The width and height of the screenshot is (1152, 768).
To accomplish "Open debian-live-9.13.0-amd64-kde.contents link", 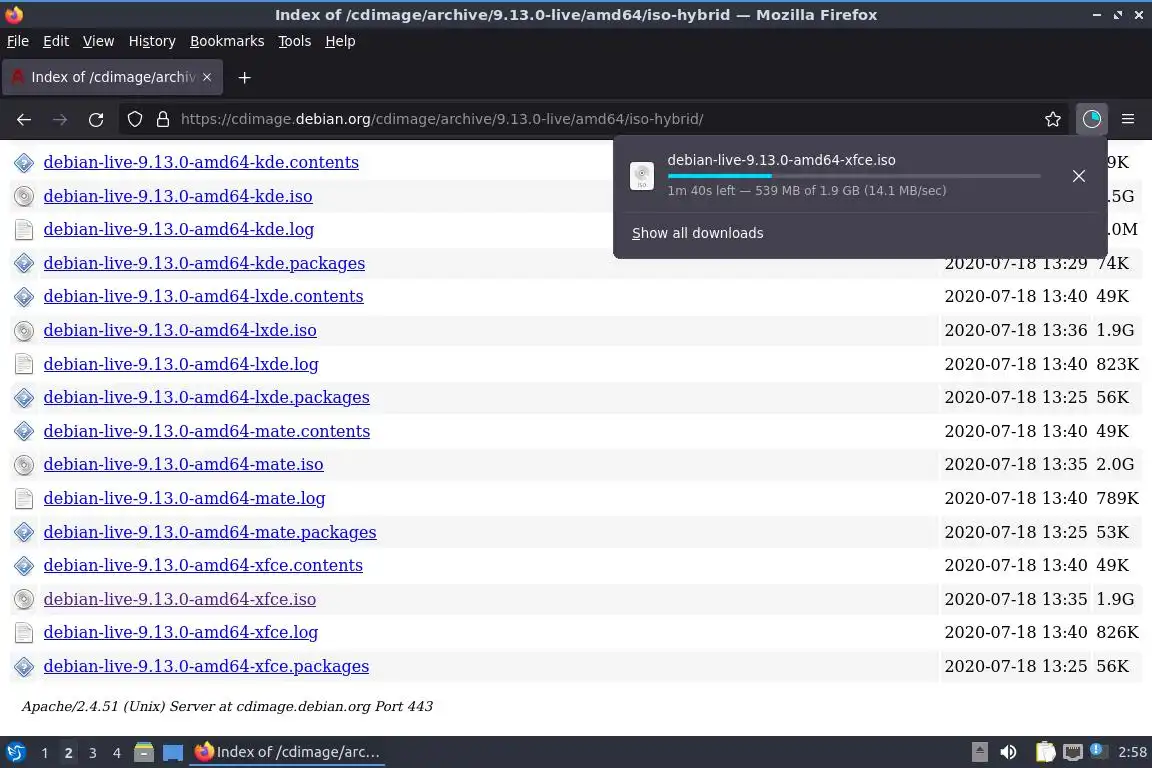I will pos(201,162).
